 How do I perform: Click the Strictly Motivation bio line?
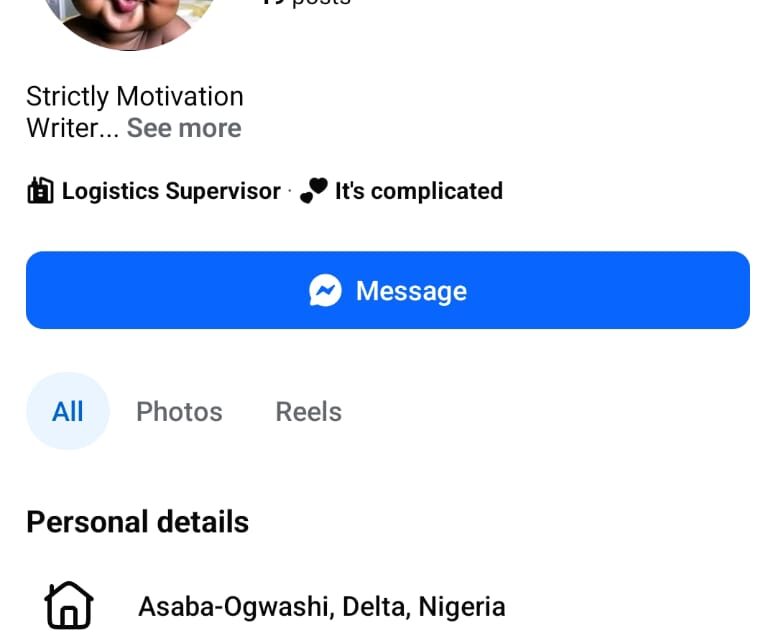pyautogui.click(x=135, y=97)
